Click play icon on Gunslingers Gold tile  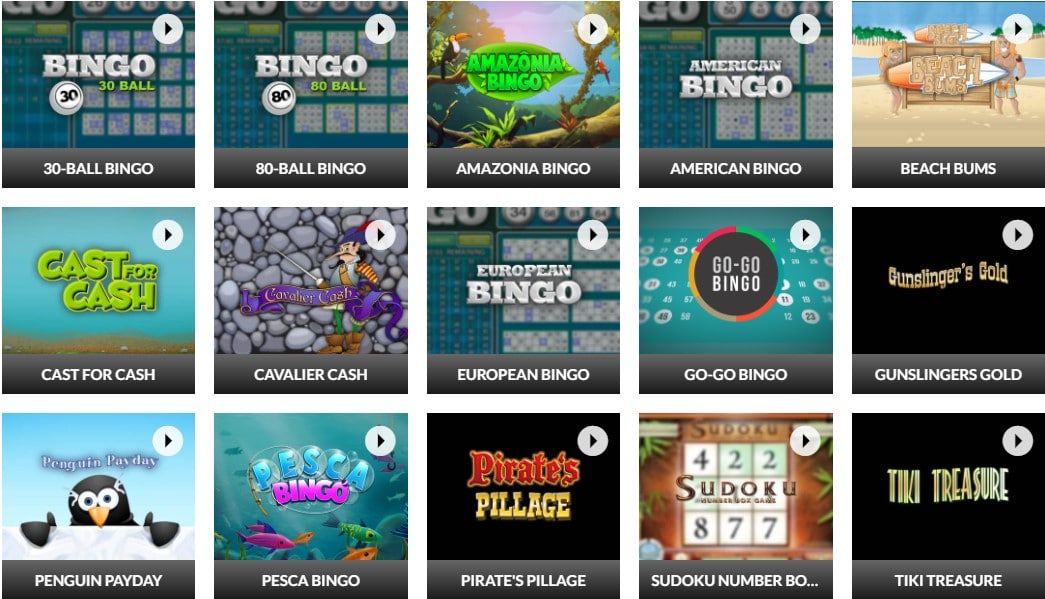coord(1018,235)
